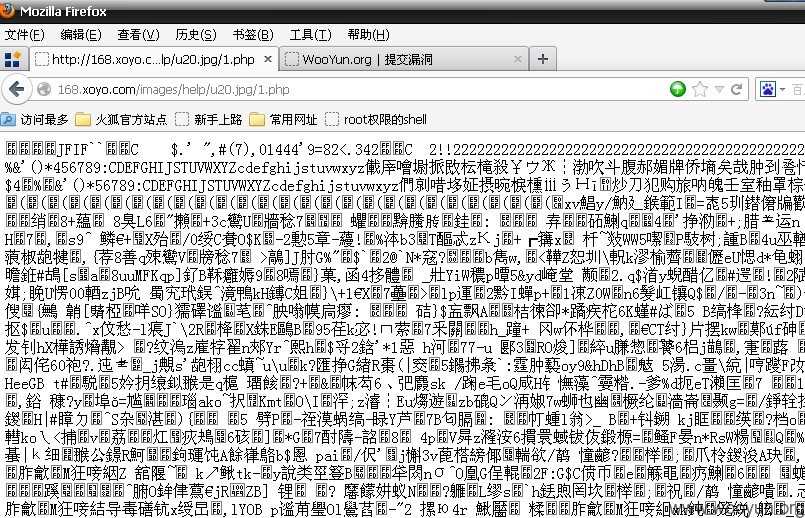Select the 168.xoyo.com 1.php tab
This screenshot has width=805, height=518.
tap(154, 60)
